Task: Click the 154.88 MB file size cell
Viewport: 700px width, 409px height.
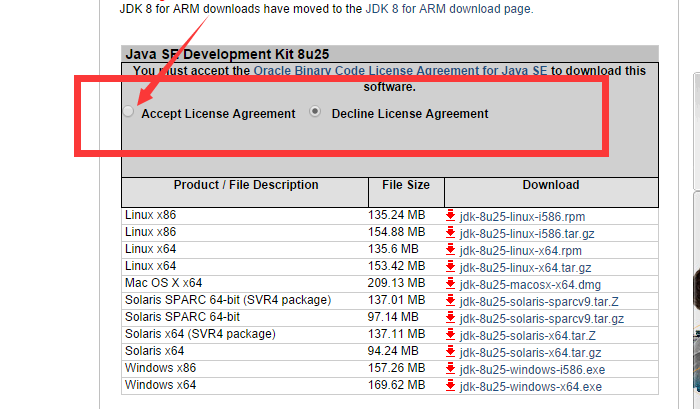Action: click(x=396, y=232)
